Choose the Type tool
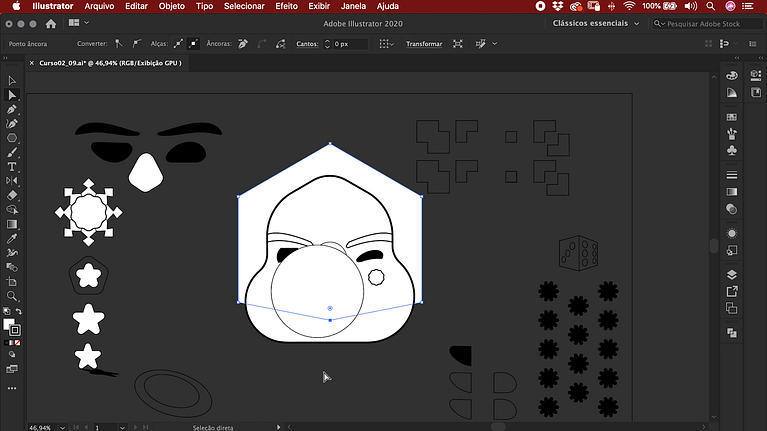The width and height of the screenshot is (767, 431). pyautogui.click(x=12, y=167)
